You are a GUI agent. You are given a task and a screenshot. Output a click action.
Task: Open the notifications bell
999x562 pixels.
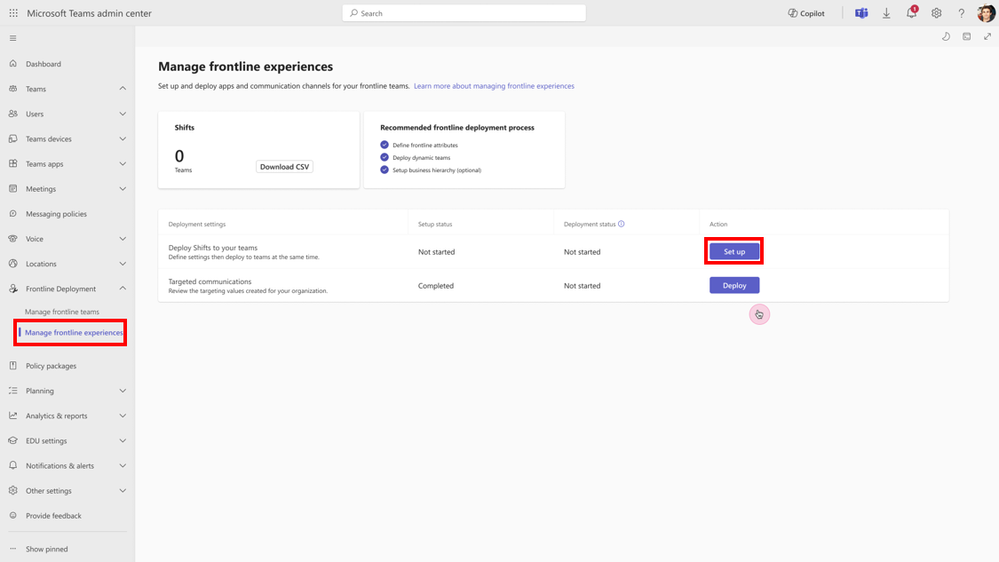pyautogui.click(x=912, y=13)
